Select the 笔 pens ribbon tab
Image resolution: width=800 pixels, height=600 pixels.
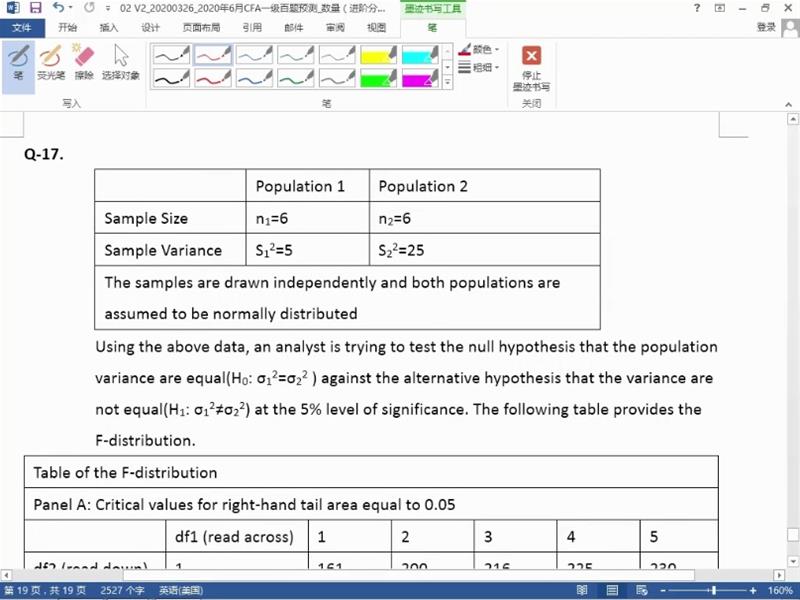432,28
